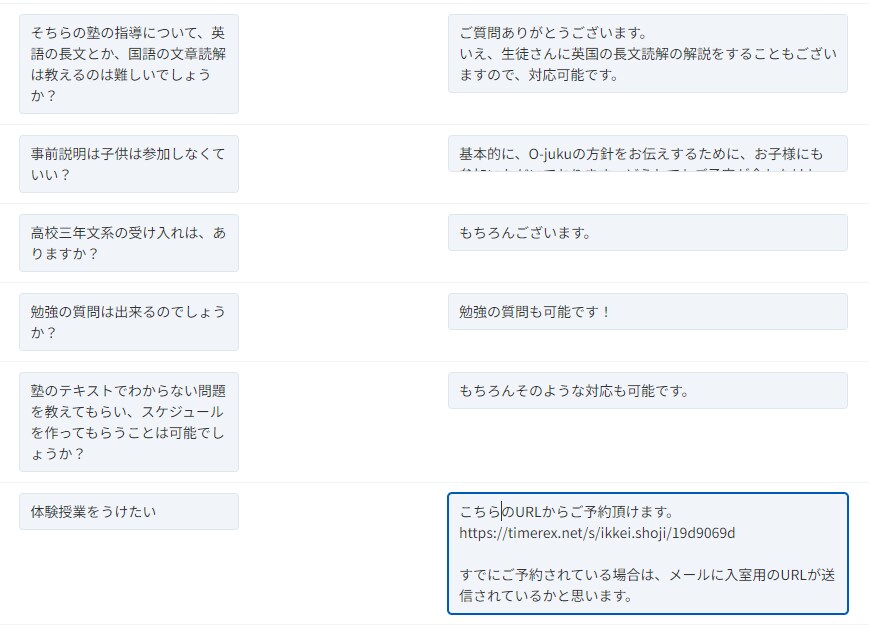
Task: Edit the answer もちろんそのような対応も可能です。
Action: click(647, 391)
